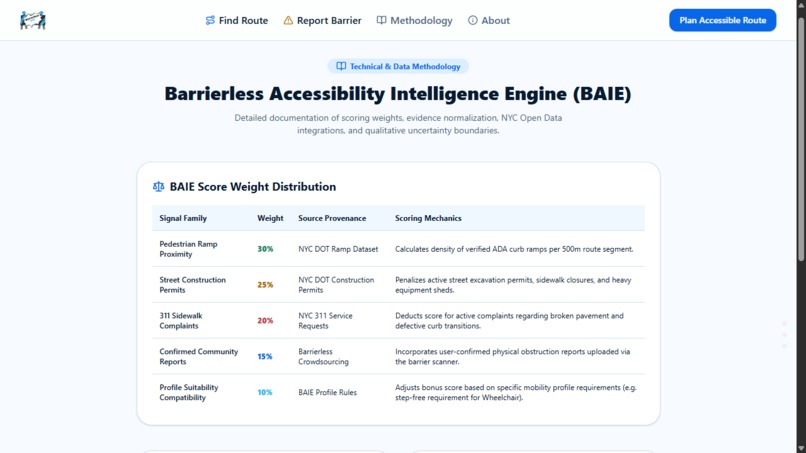Click the Technical & Data Methodology badge
Image resolution: width=806 pixels, height=453 pixels.
pos(398,66)
